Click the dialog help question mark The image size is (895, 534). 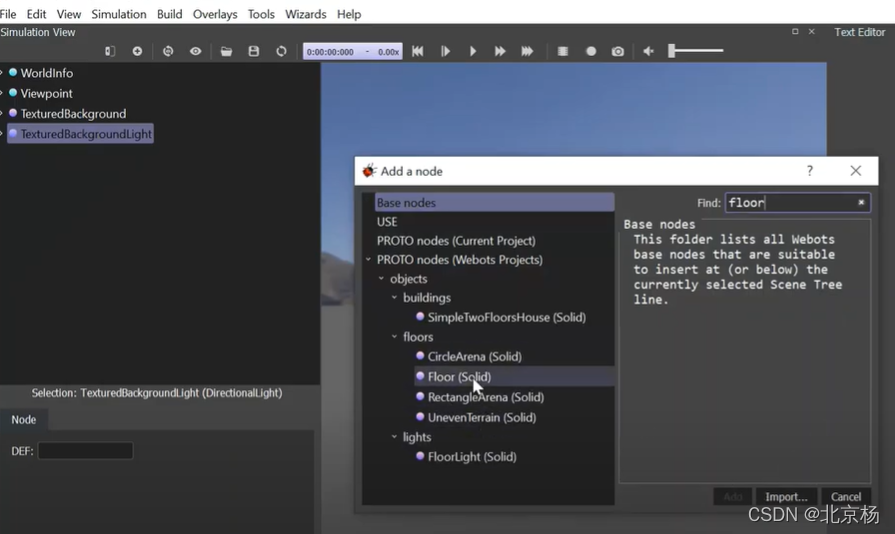pyautogui.click(x=810, y=171)
